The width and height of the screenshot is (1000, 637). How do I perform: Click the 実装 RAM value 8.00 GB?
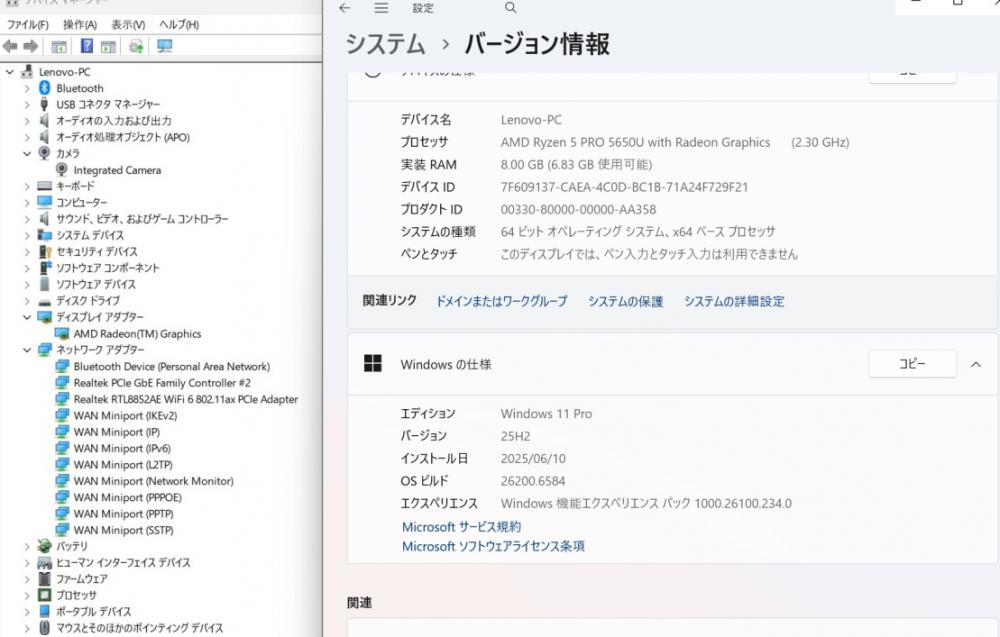pyautogui.click(x=576, y=165)
